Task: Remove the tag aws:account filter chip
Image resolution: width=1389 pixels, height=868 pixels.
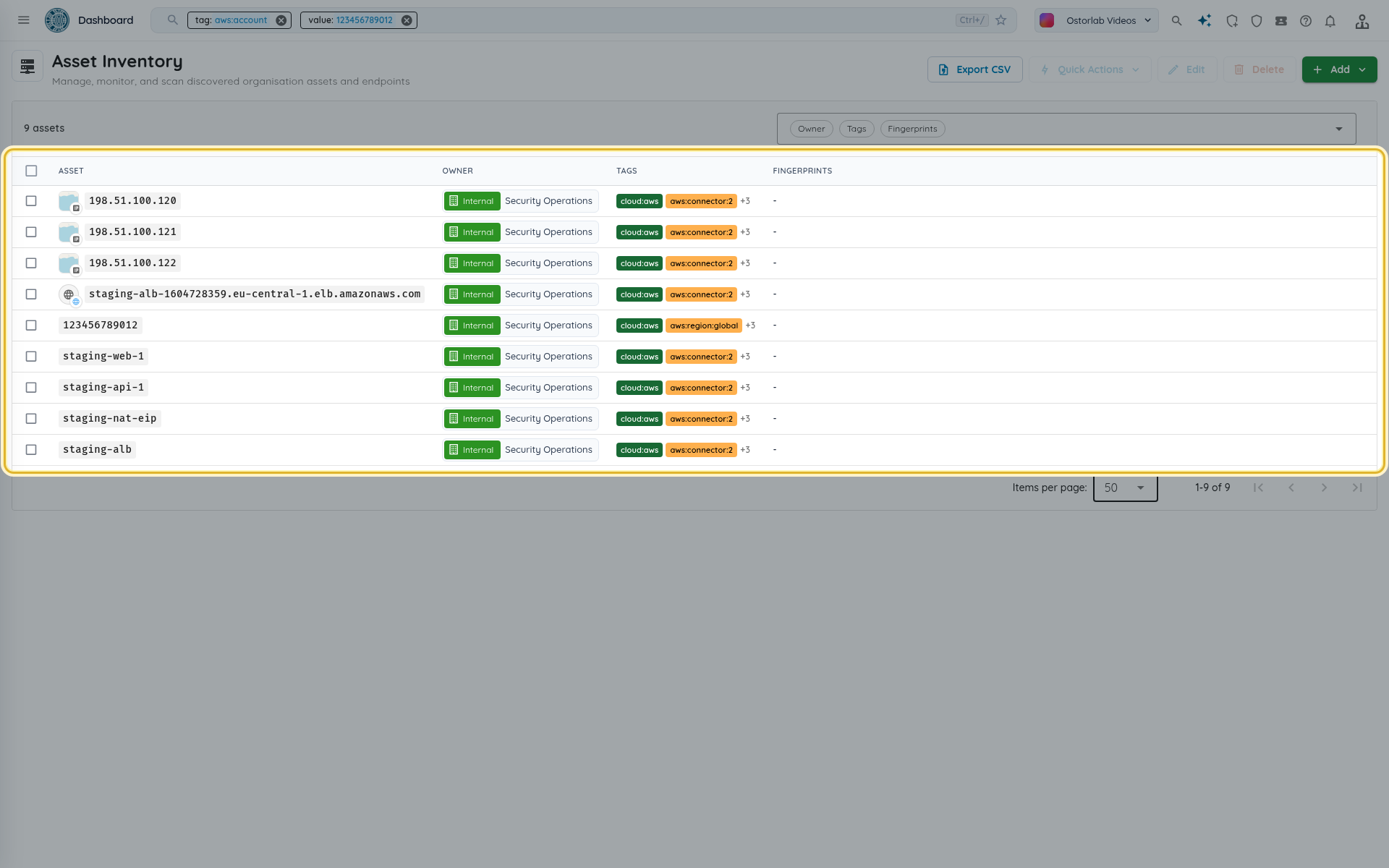Action: click(x=281, y=20)
